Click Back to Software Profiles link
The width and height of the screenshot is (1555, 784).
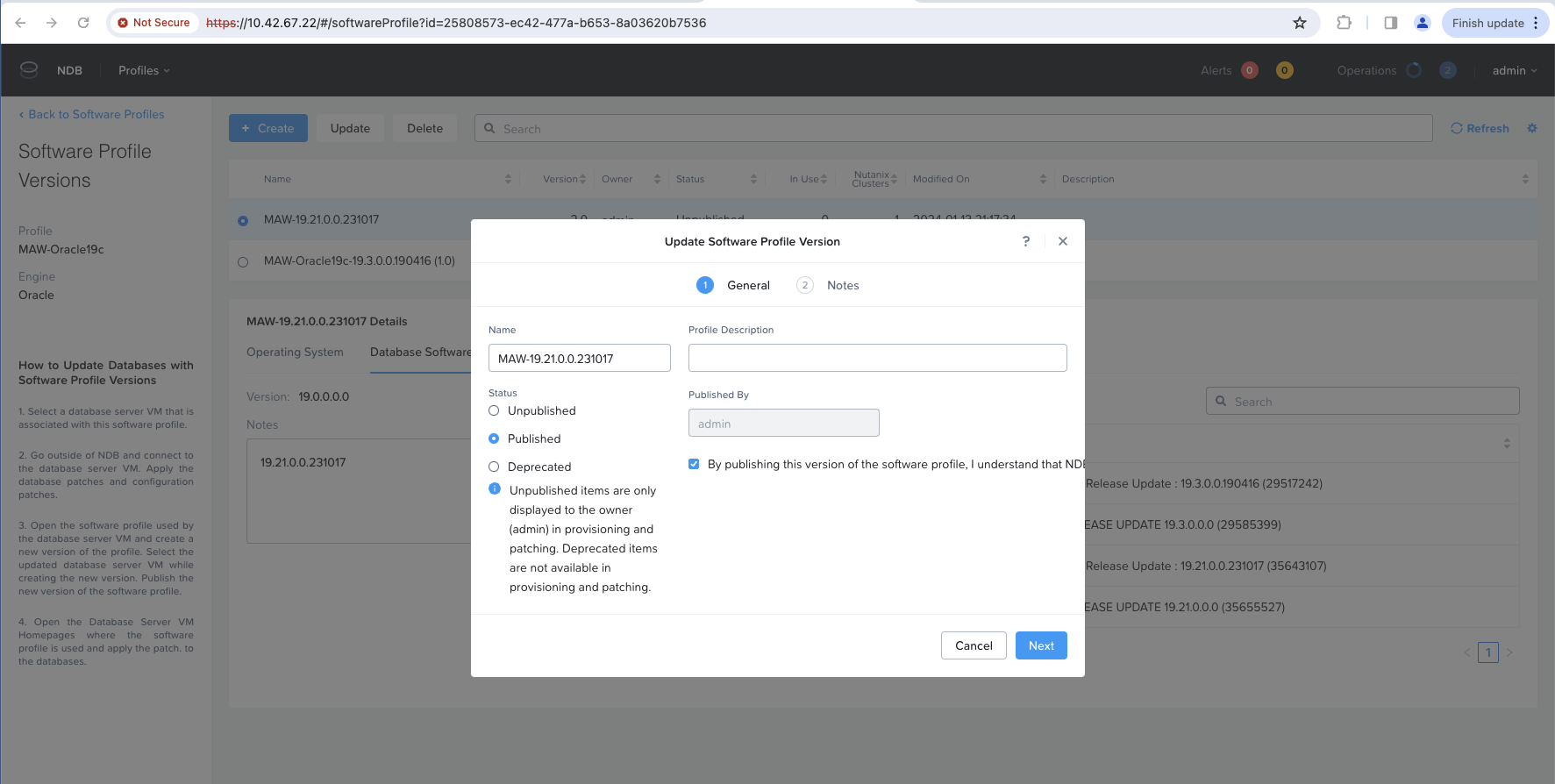[x=91, y=114]
